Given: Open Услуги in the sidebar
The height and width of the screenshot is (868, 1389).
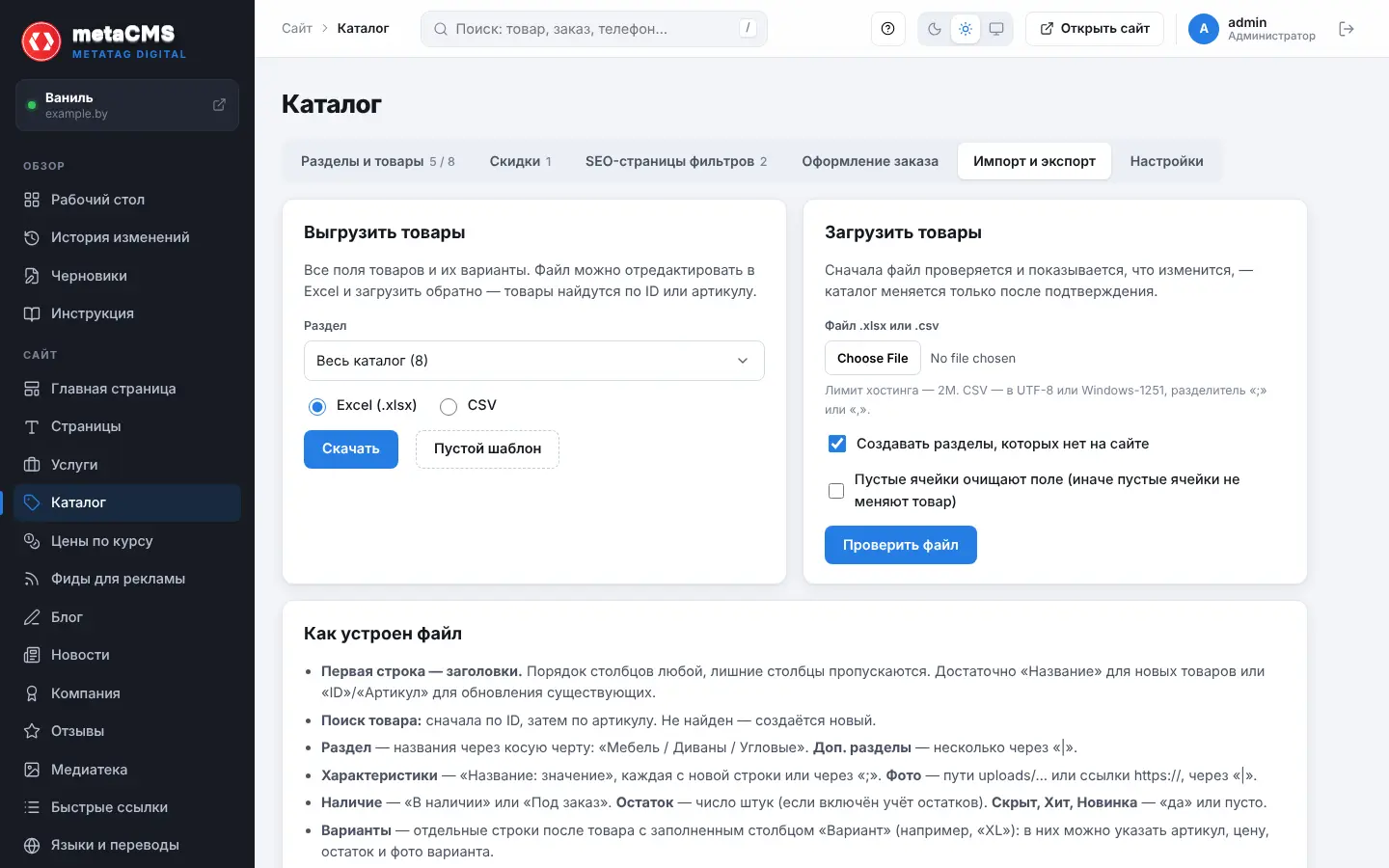Looking at the screenshot, I should coord(127,465).
